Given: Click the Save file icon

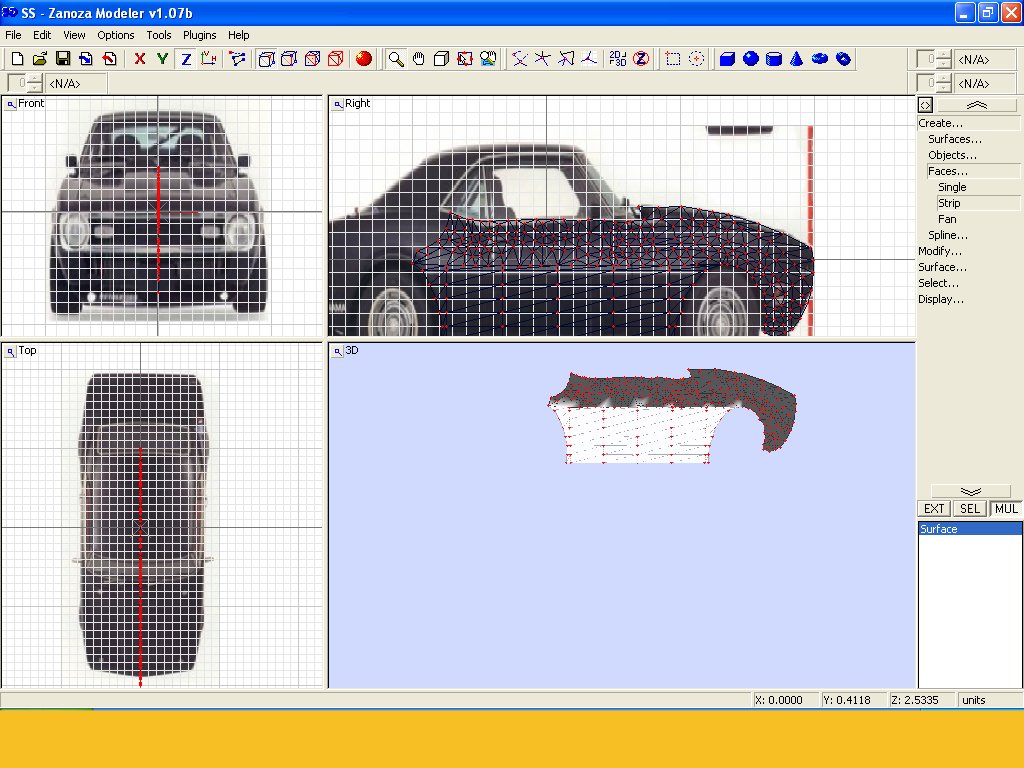Looking at the screenshot, I should (63, 59).
